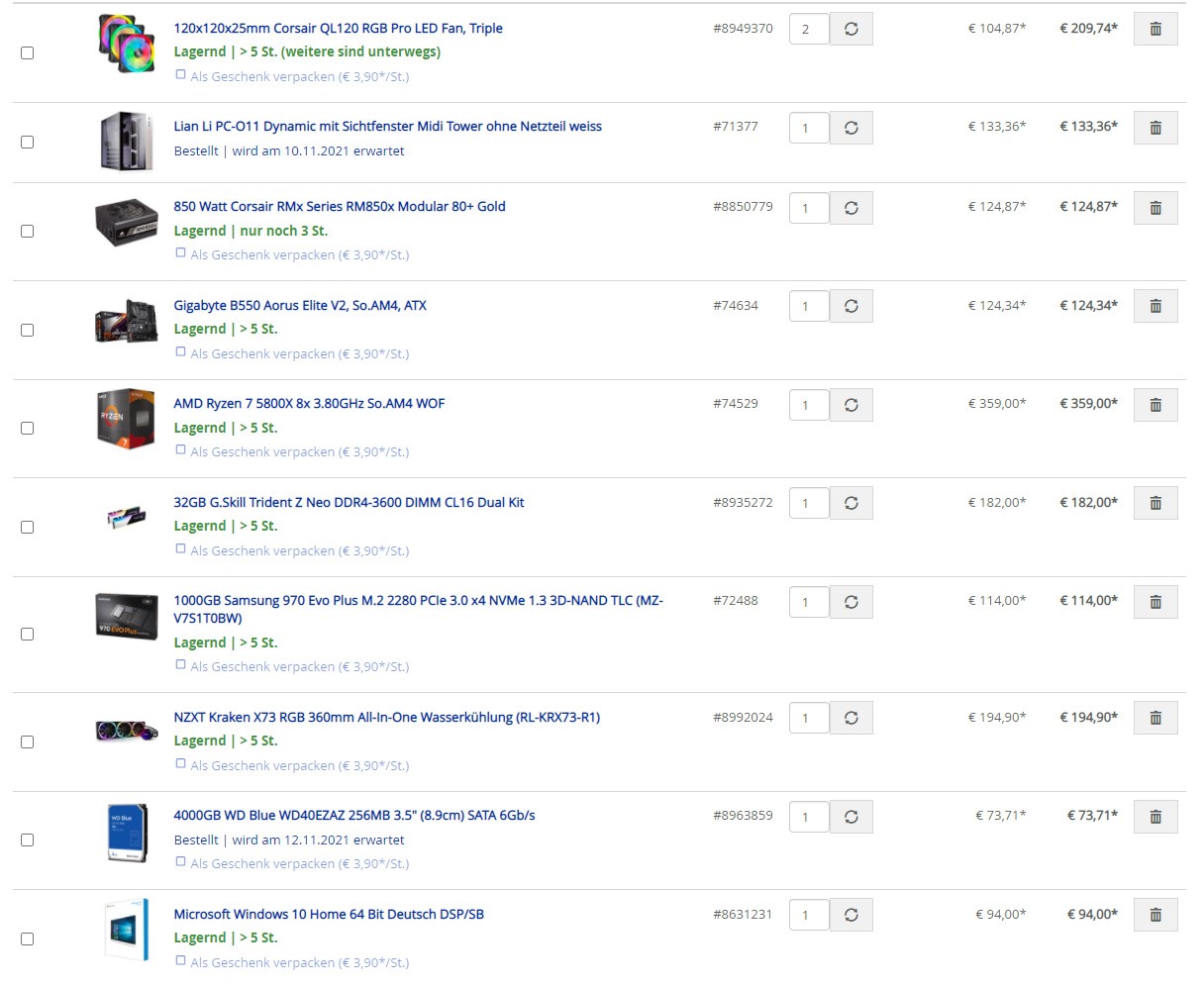The height and width of the screenshot is (988, 1204).
Task: Enable gift wrapping for Corsair RM850x
Action: coord(180,252)
